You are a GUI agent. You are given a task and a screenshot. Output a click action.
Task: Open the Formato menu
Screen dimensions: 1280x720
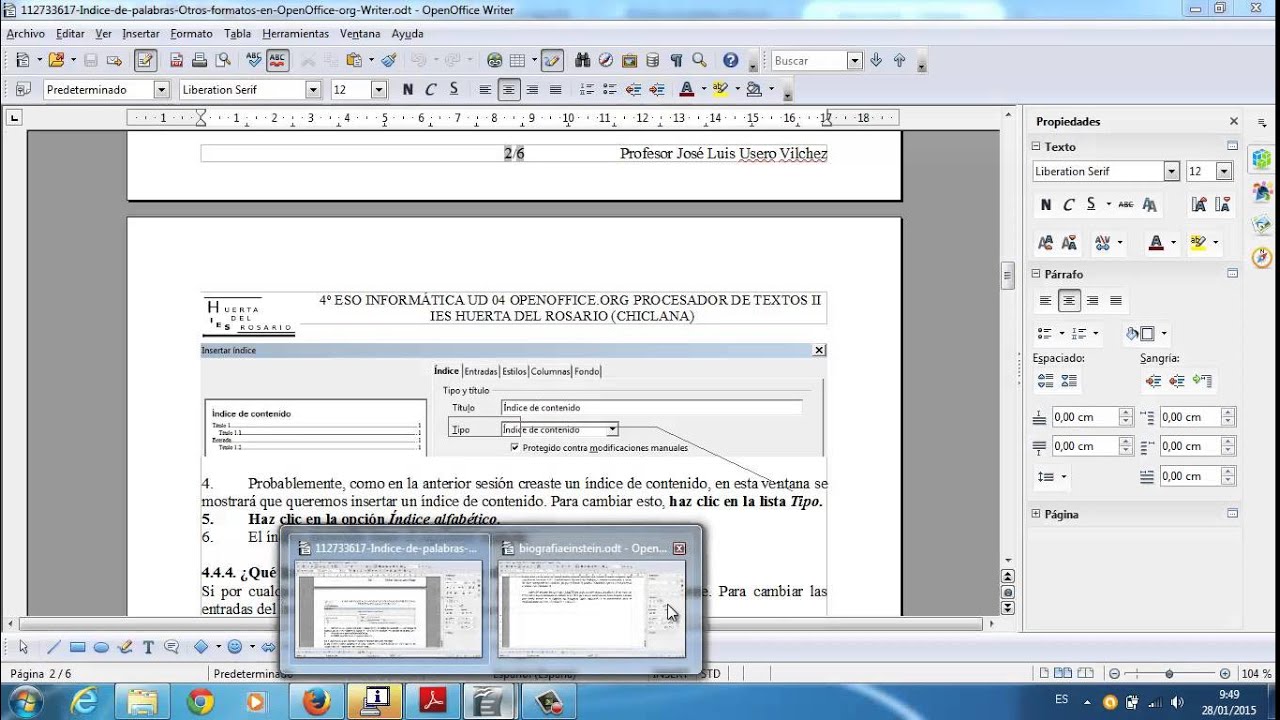coord(191,33)
